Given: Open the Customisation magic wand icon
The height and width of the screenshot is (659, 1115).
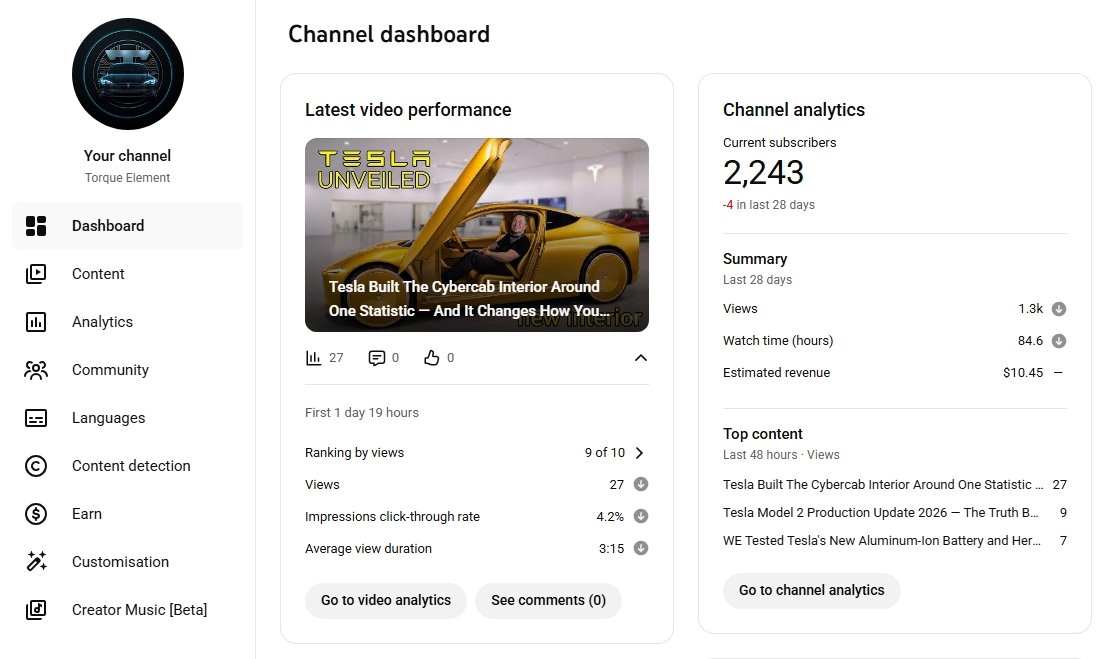Looking at the screenshot, I should point(36,562).
